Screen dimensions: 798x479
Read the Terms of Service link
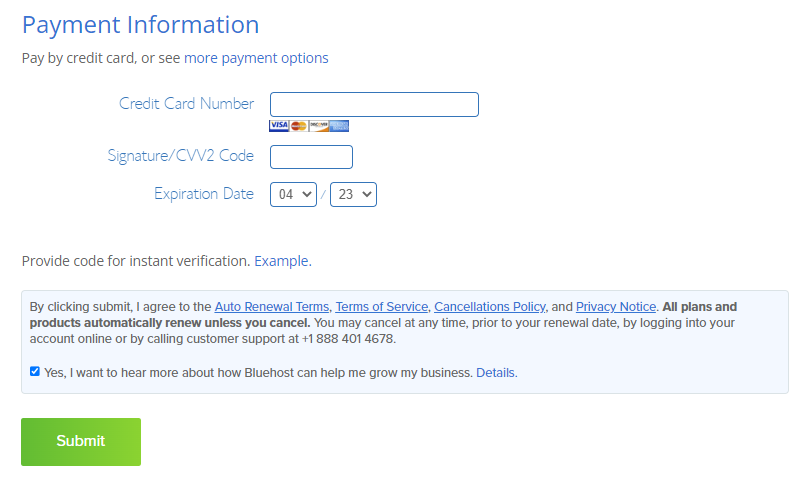(382, 307)
